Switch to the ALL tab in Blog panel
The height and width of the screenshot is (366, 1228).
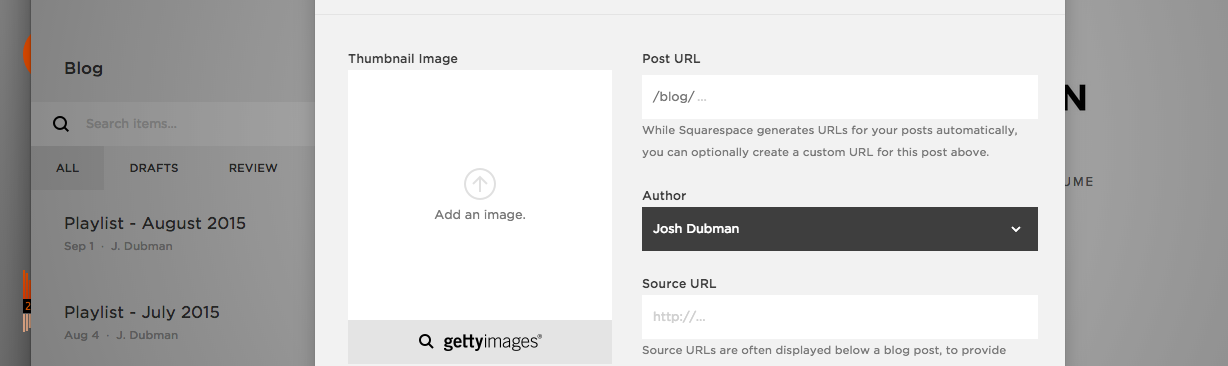67,168
